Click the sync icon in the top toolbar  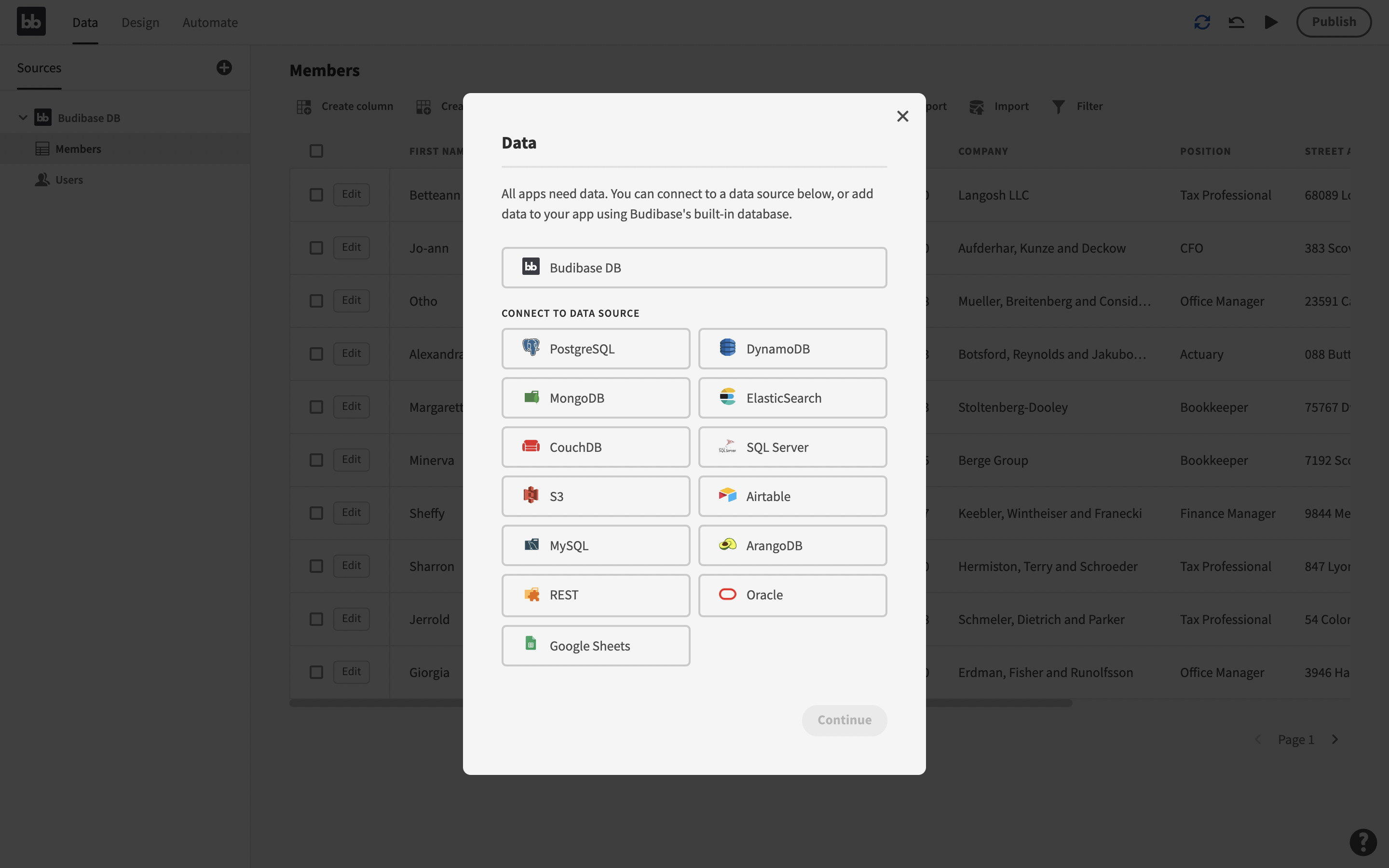click(1202, 22)
